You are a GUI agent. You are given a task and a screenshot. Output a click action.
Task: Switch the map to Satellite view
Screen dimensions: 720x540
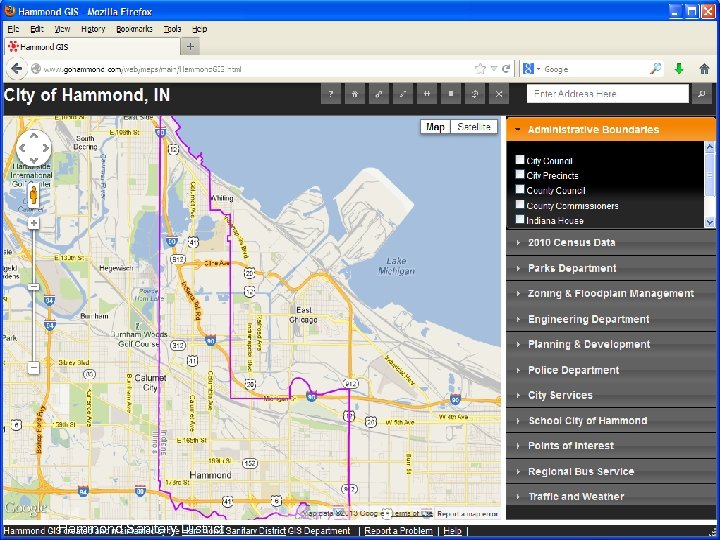[474, 127]
